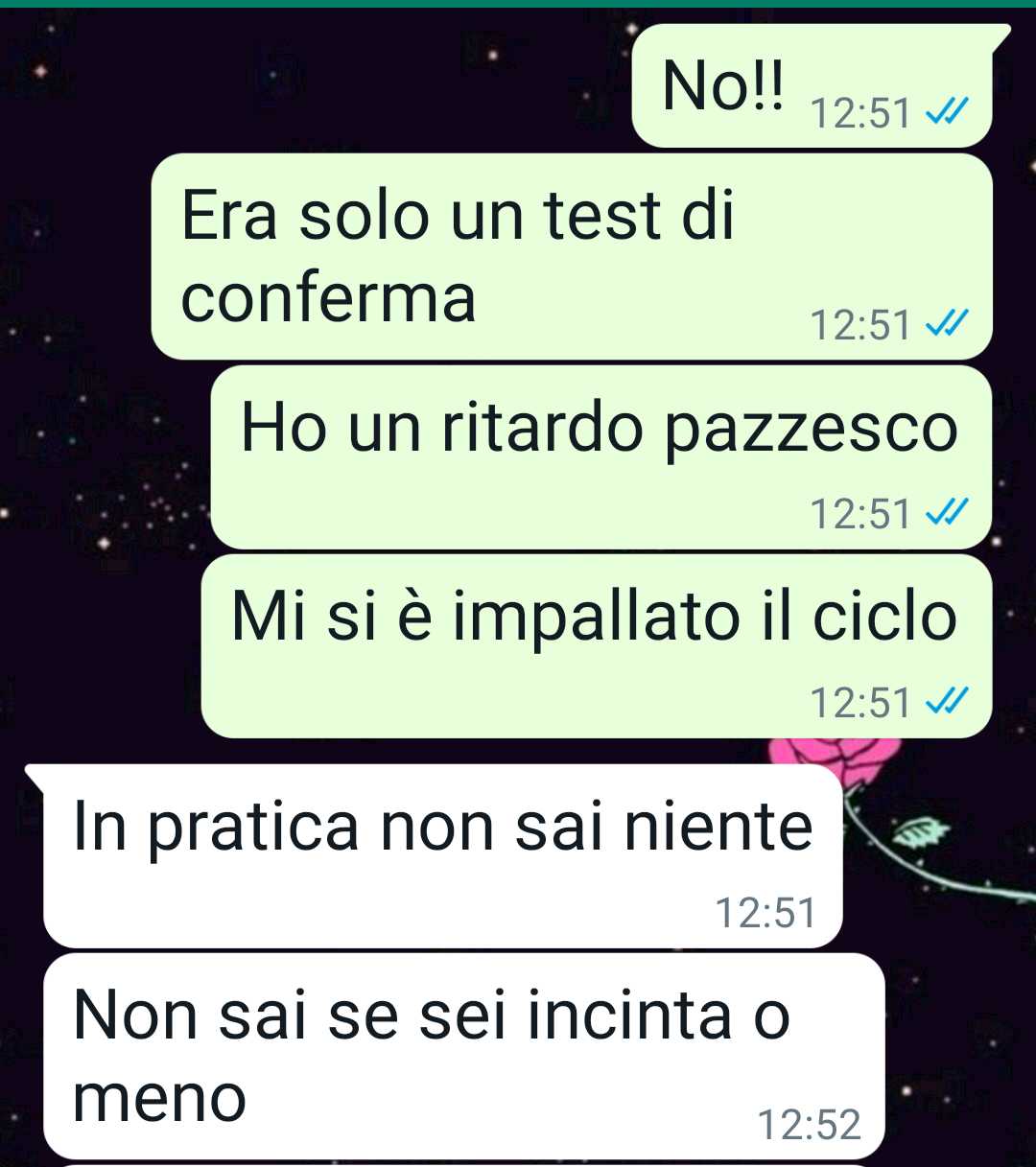Tap the 12:52 timestamp on the last received message
The width and height of the screenshot is (1036, 1167).
[x=809, y=1125]
